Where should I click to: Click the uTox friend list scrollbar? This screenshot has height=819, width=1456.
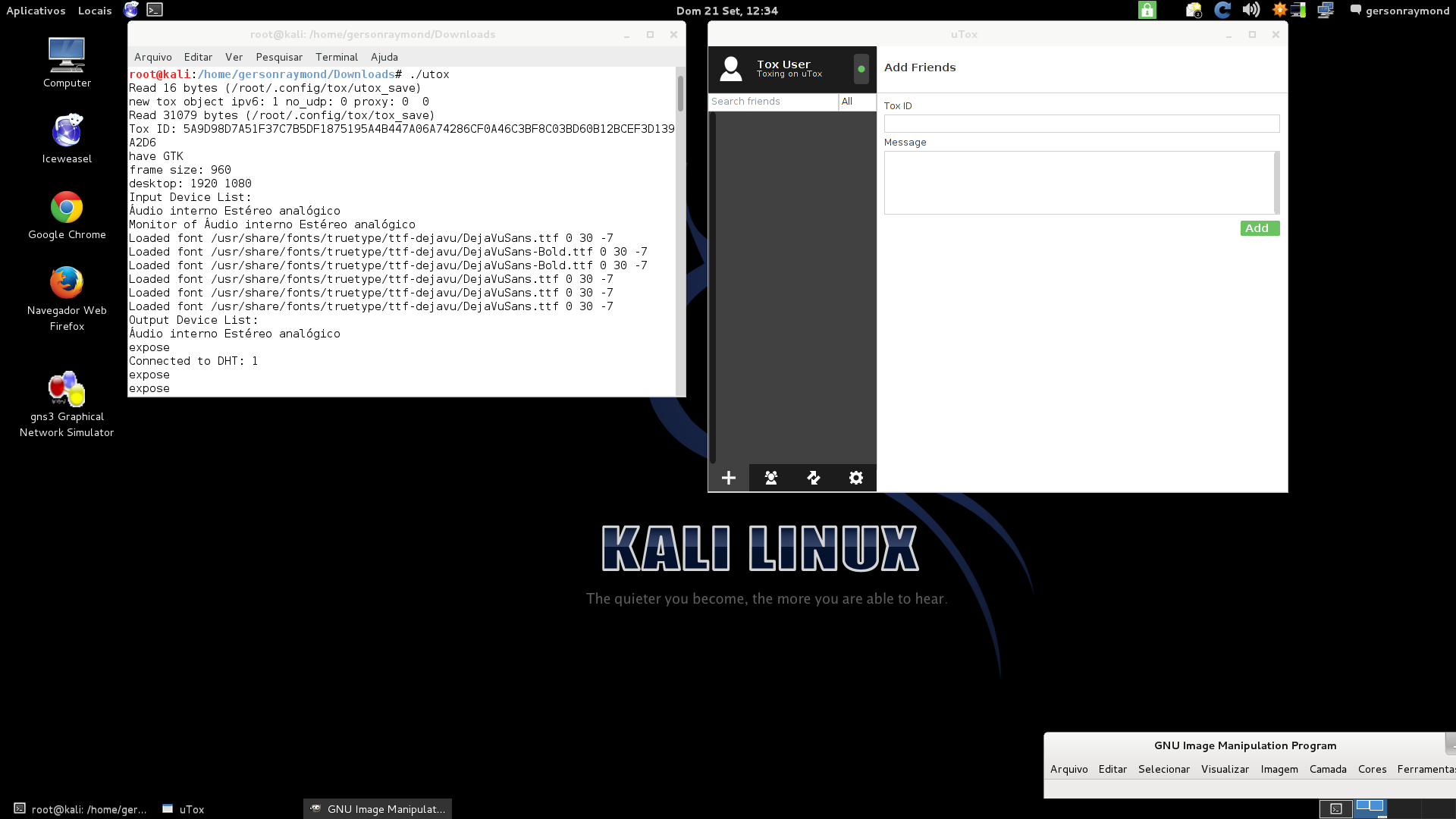(712, 288)
